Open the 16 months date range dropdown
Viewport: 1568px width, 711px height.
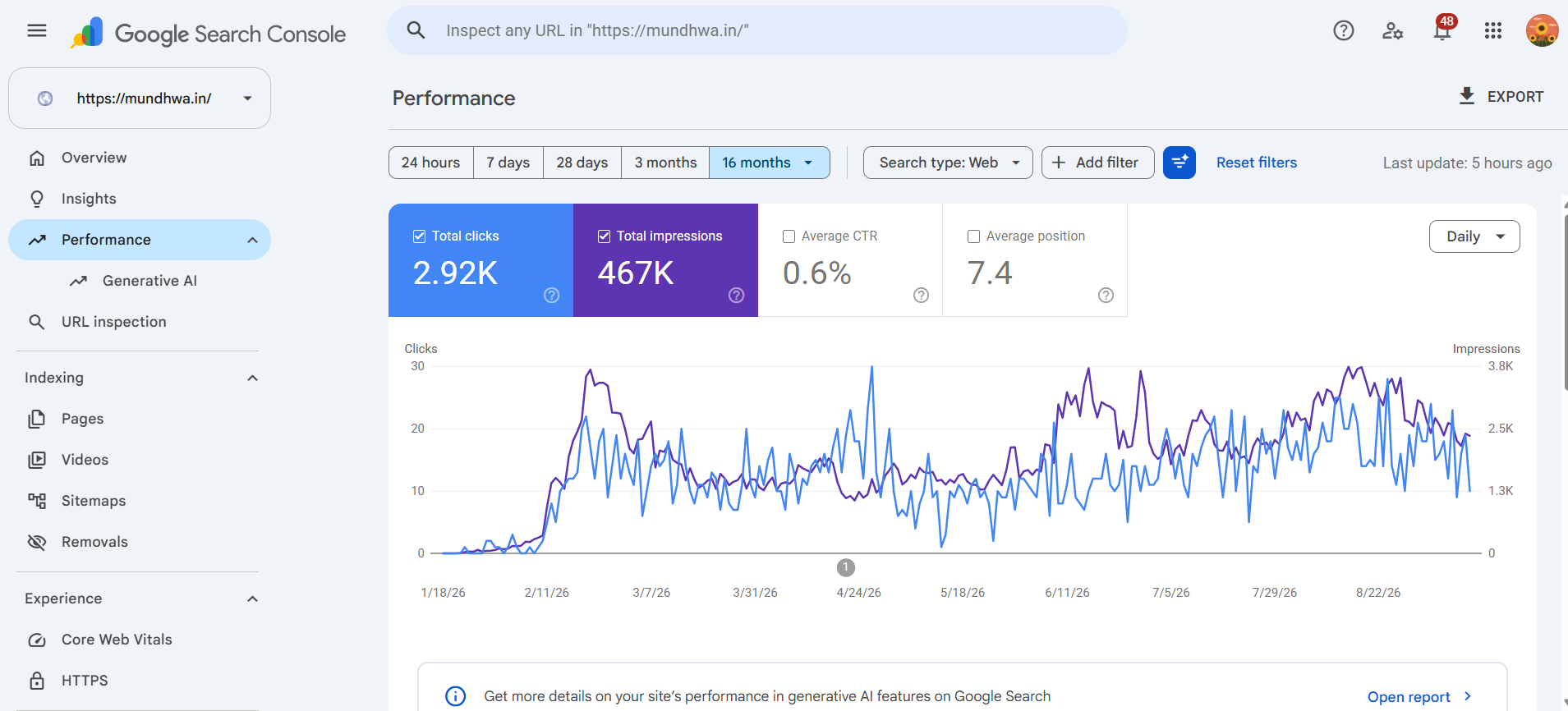coord(770,163)
